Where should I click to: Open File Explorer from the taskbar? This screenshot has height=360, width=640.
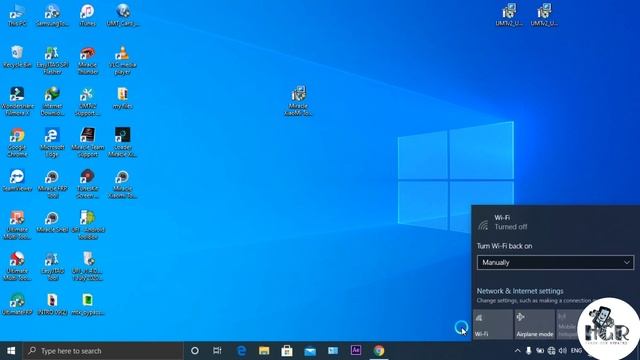264,351
